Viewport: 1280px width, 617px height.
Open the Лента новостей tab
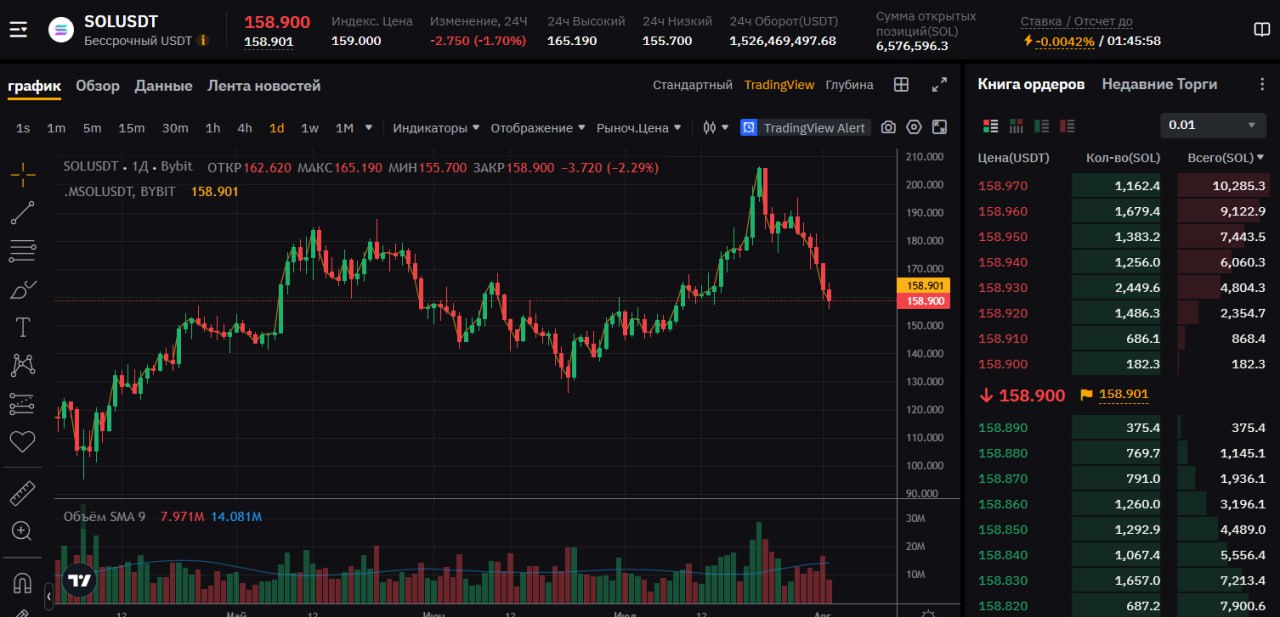264,86
